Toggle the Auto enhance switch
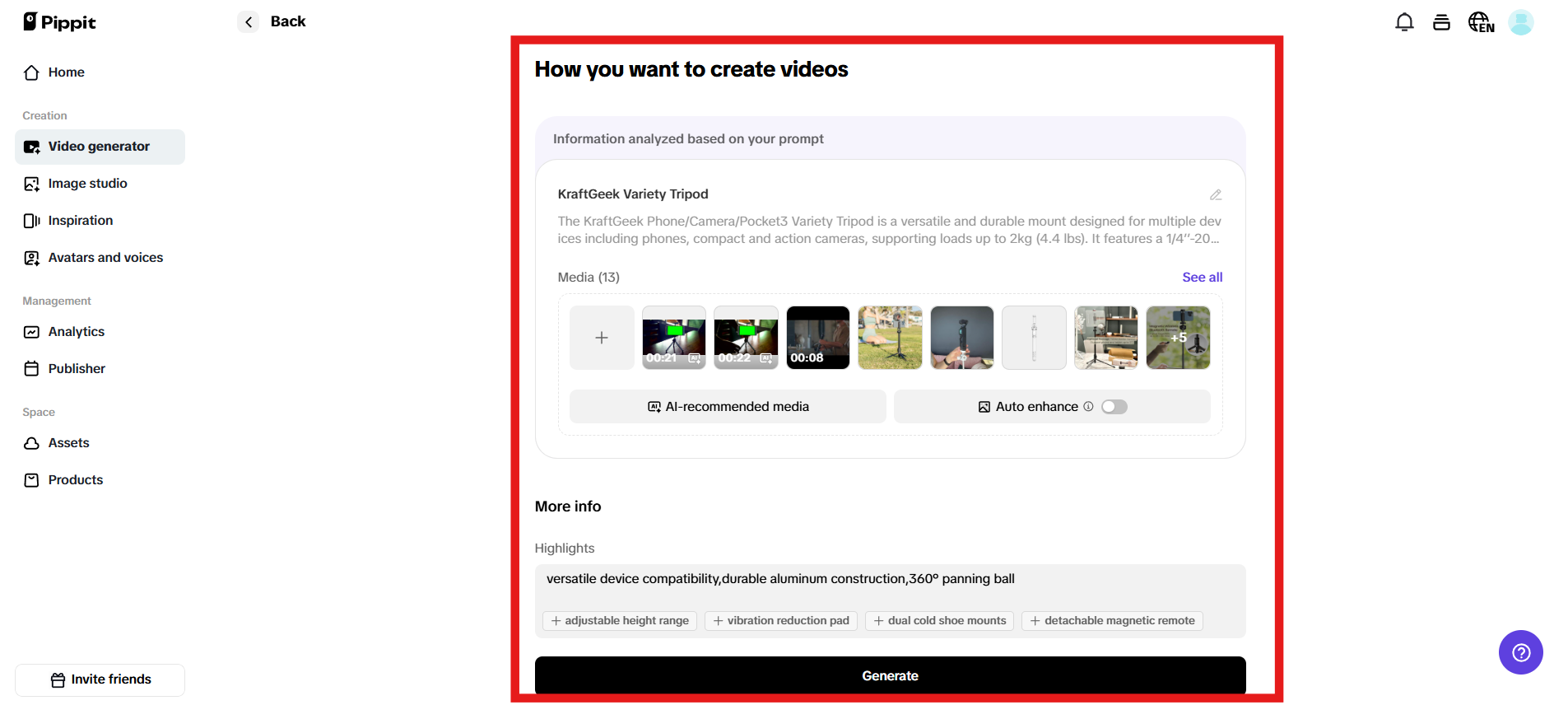 pyautogui.click(x=1114, y=407)
